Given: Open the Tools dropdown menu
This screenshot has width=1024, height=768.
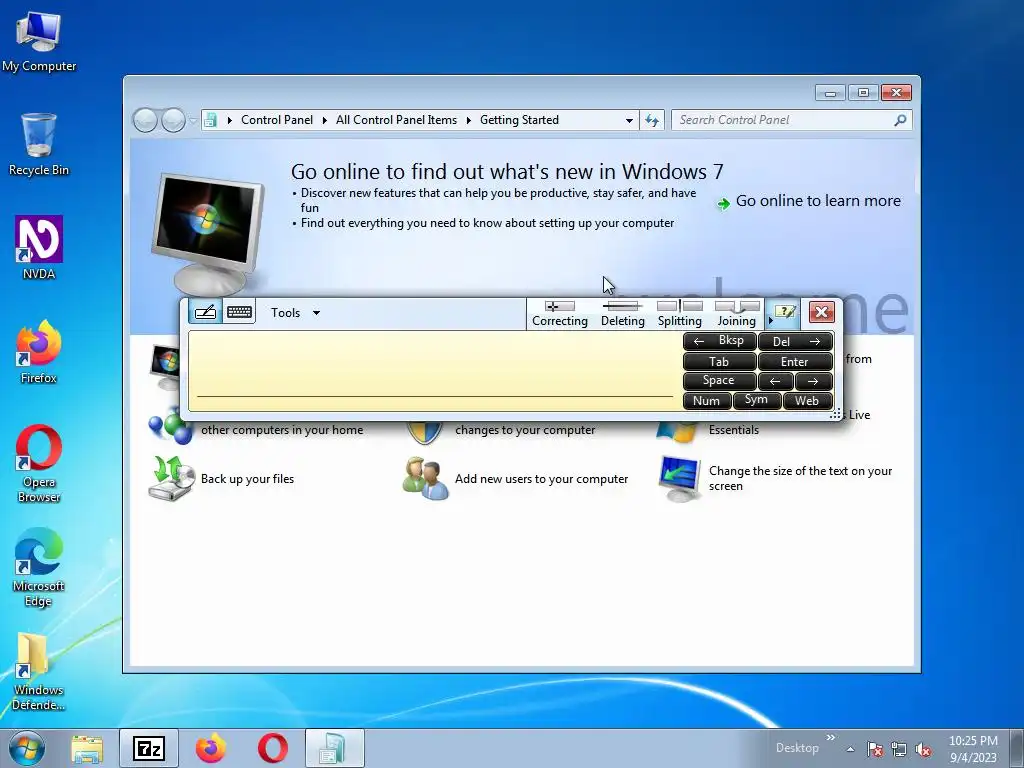Looking at the screenshot, I should [295, 313].
